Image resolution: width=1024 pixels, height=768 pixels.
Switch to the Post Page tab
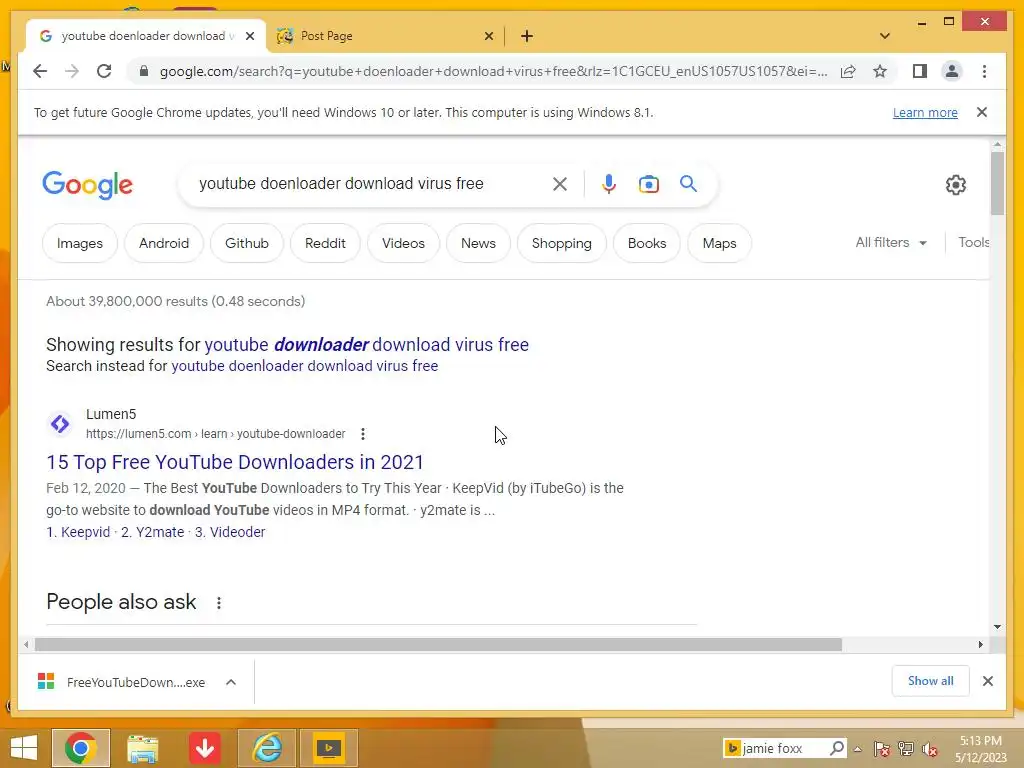click(x=385, y=36)
